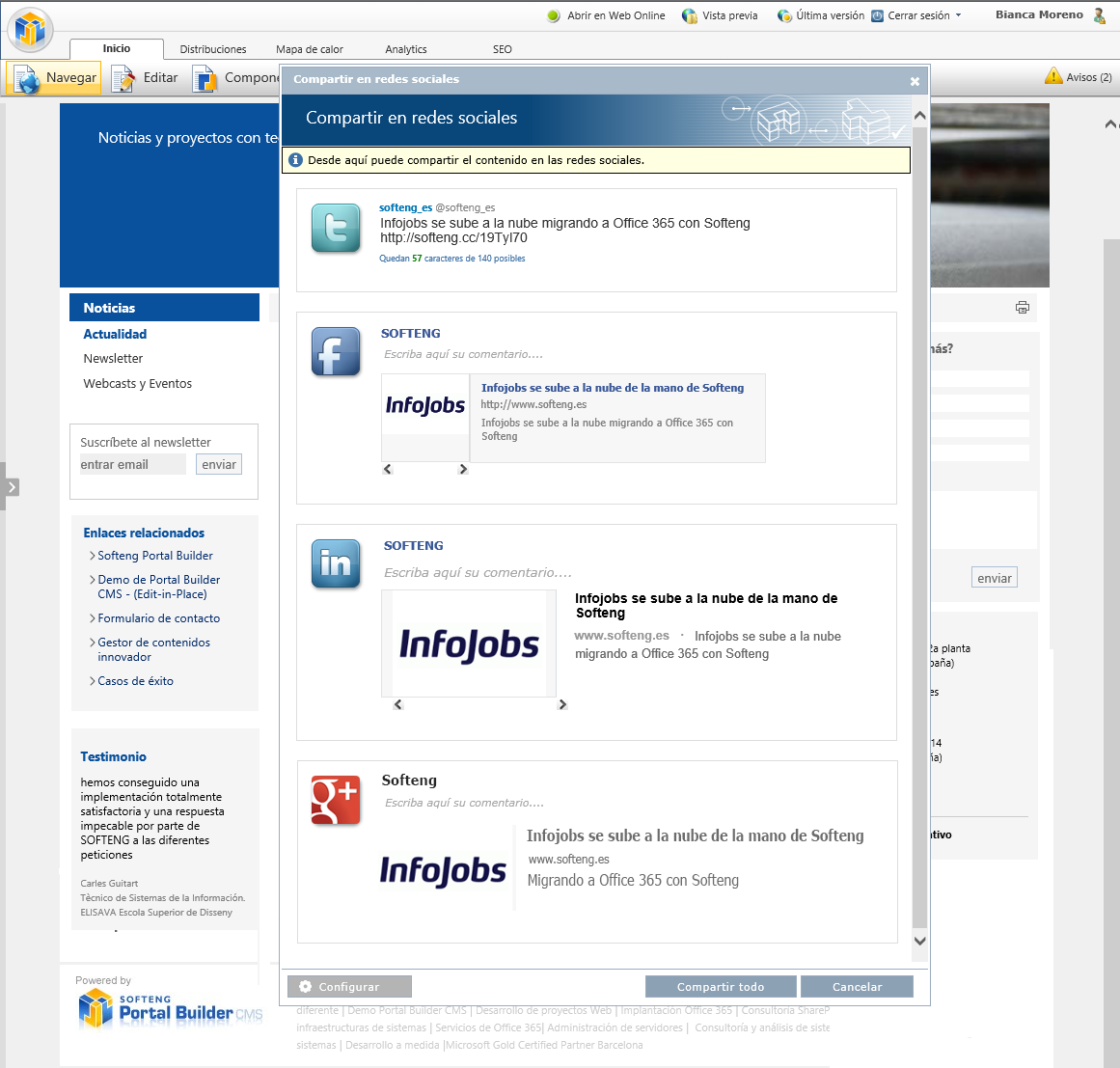Screen dimensions: 1120x1068
Task: Click the LinkedIn share icon
Action: (x=336, y=563)
